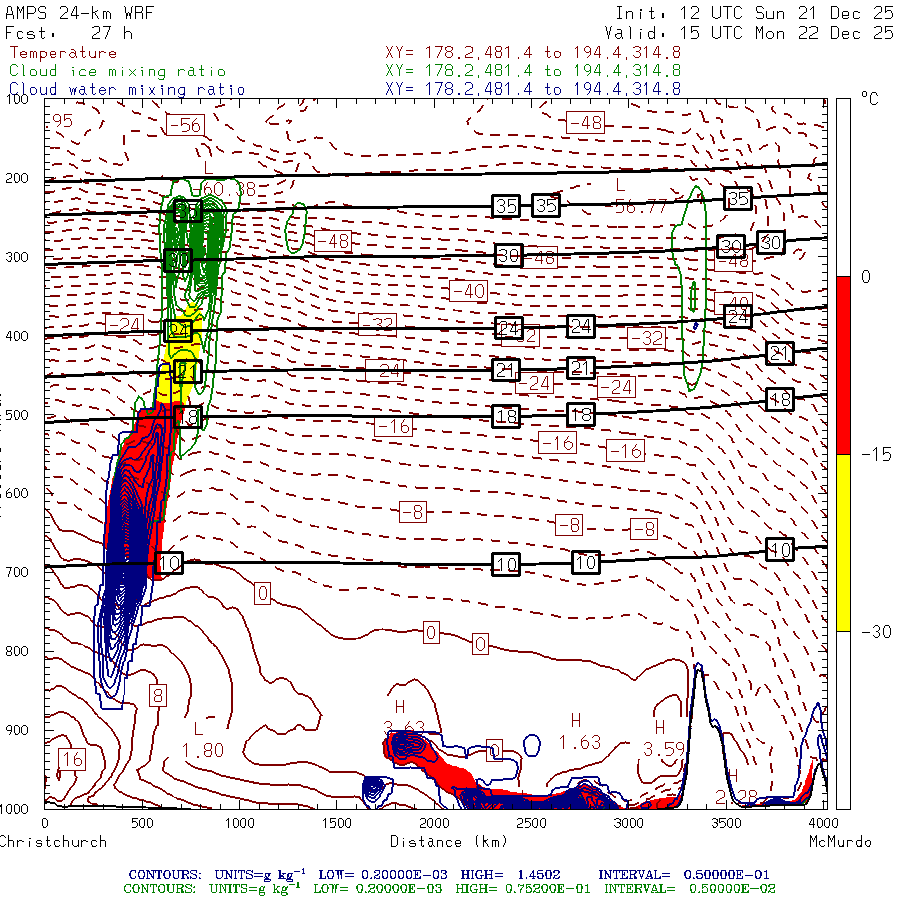
Task: Click the "1.80" low value label
Action: (x=203, y=751)
